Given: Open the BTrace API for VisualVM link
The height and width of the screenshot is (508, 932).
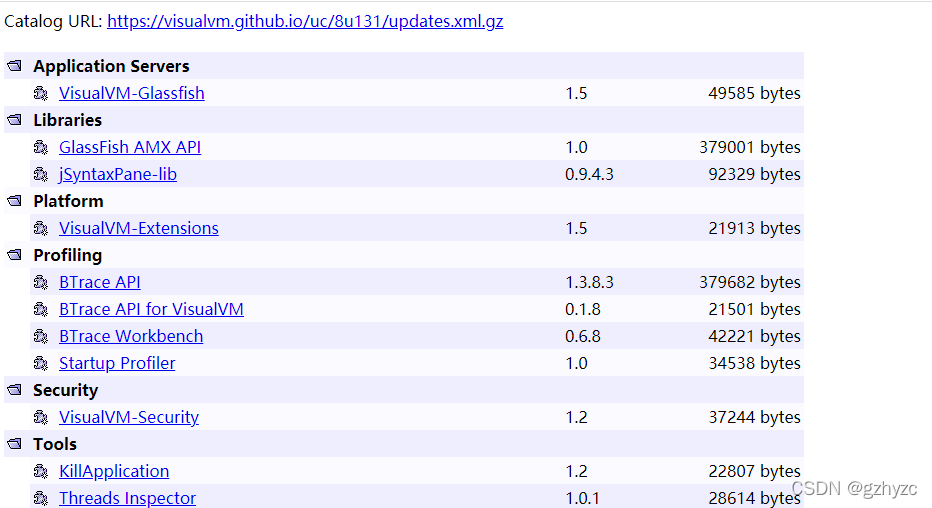Looking at the screenshot, I should (x=151, y=309).
